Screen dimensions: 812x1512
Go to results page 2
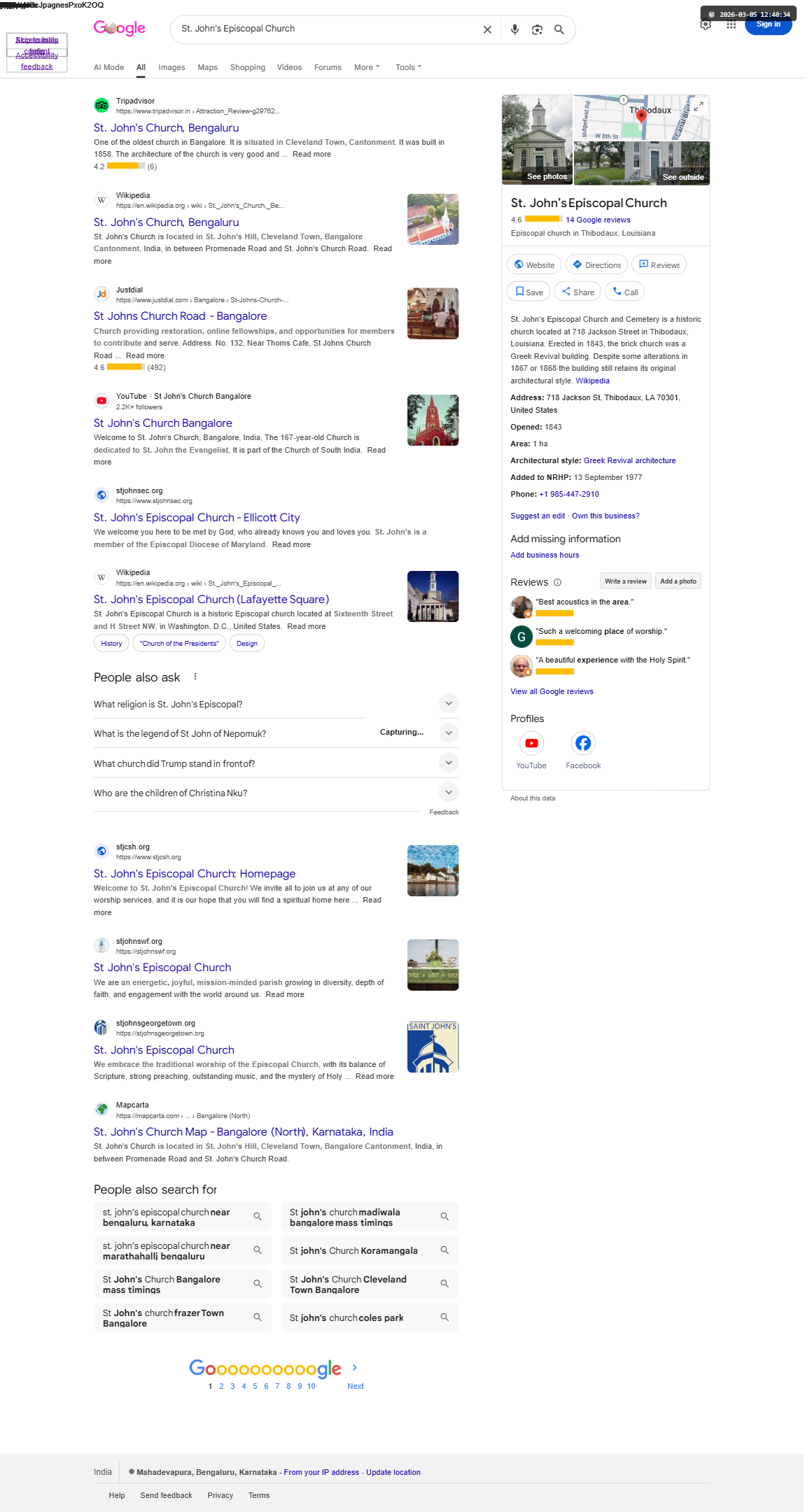(x=221, y=1386)
